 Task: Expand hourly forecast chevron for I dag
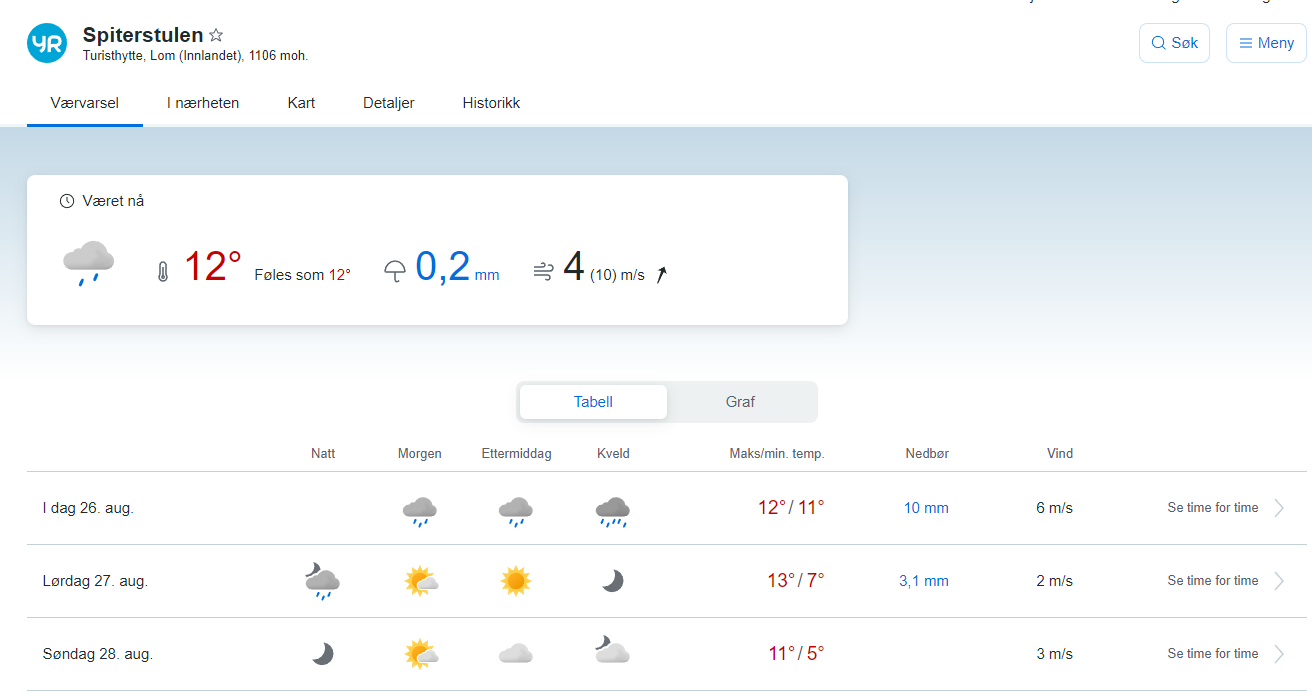(1279, 508)
